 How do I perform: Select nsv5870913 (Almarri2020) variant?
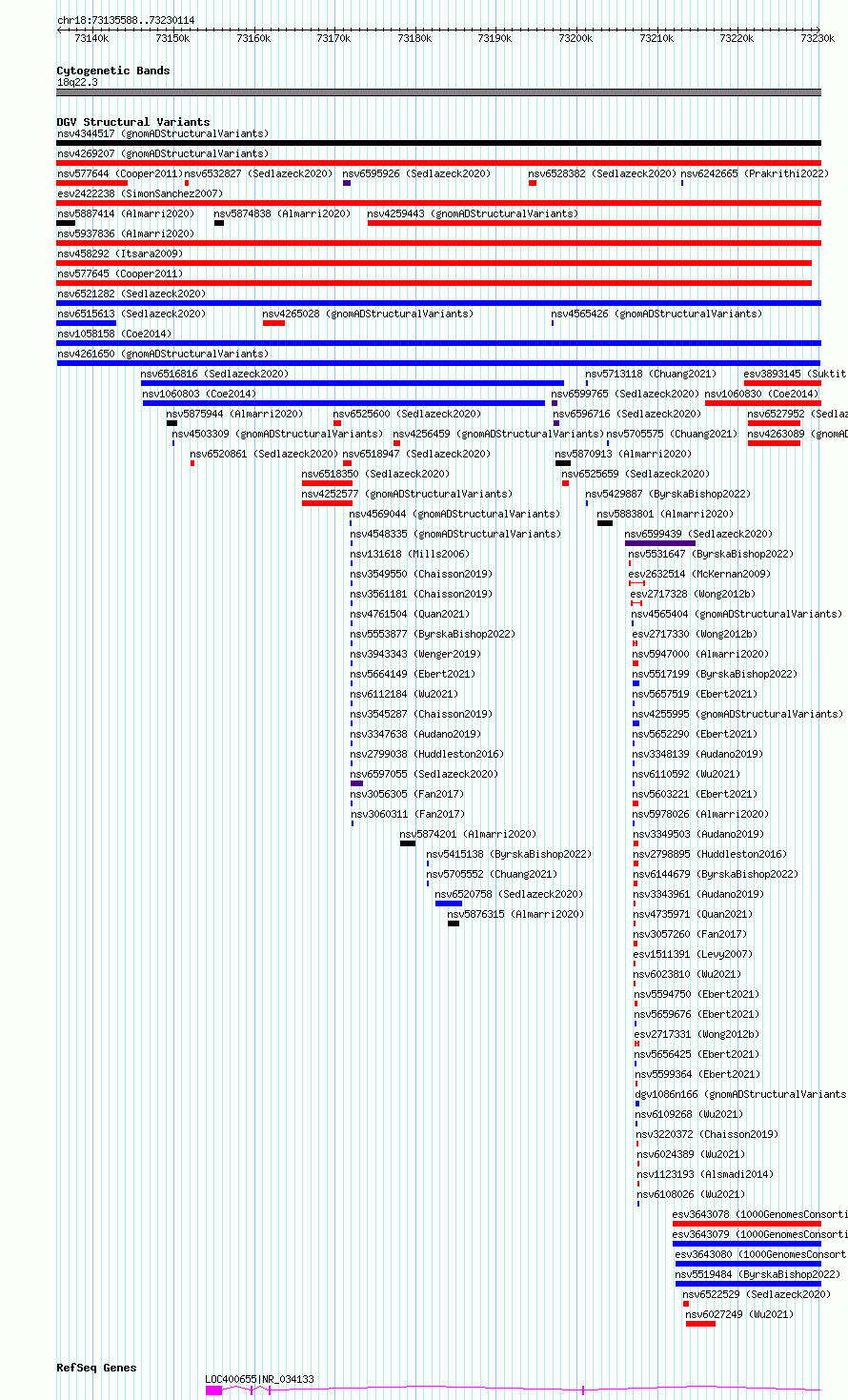tap(624, 455)
